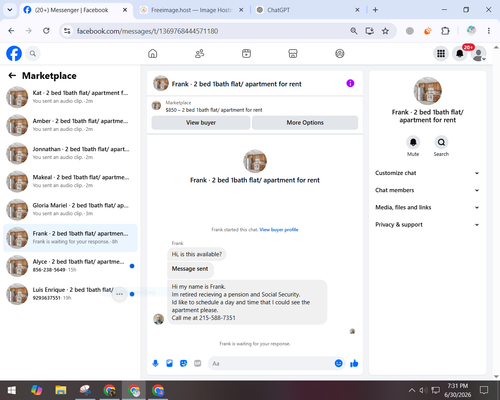Open Kat's apartment conversation
This screenshot has height=400, width=500.
tap(70, 97)
